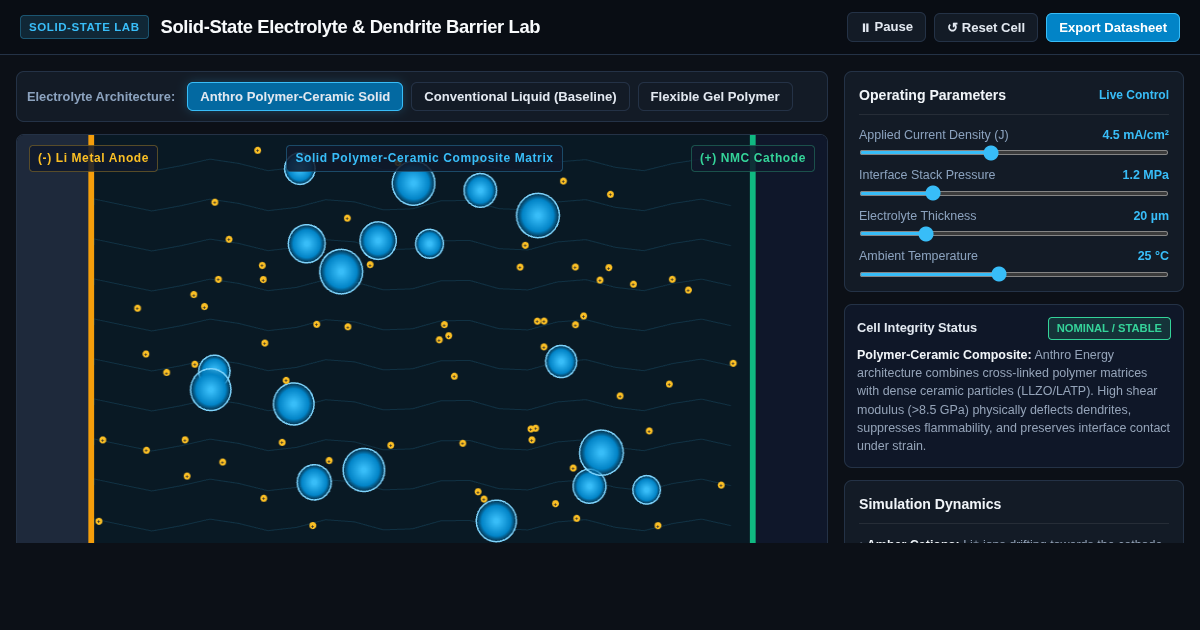
Task: Click the Operating Parameters heading
Action: (932, 95)
